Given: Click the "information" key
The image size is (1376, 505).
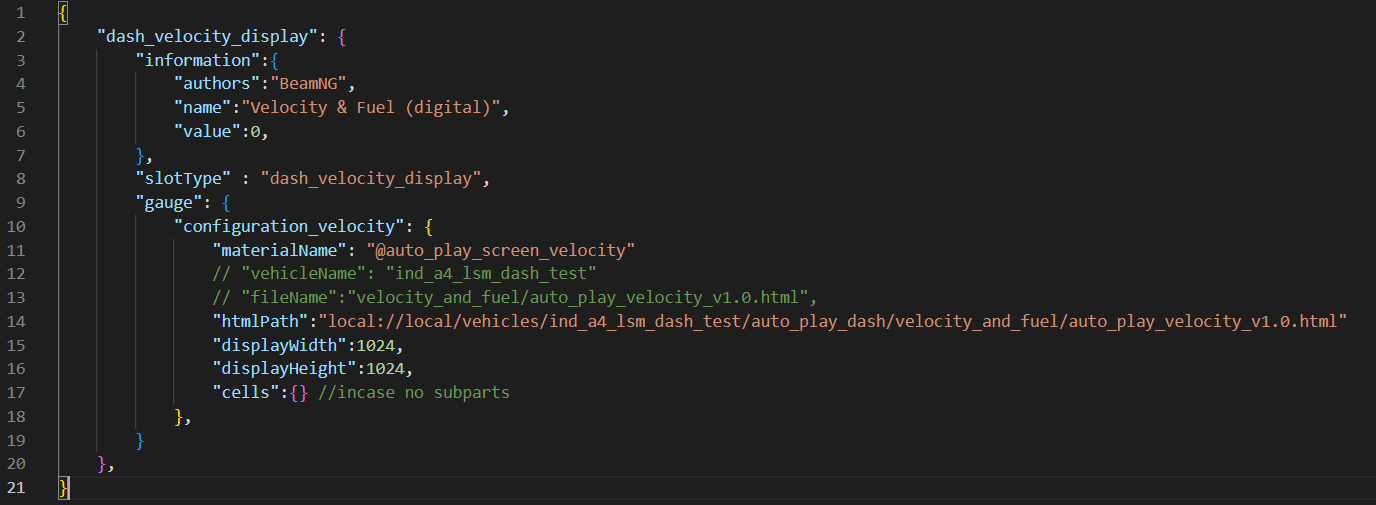Looking at the screenshot, I should click(198, 61).
